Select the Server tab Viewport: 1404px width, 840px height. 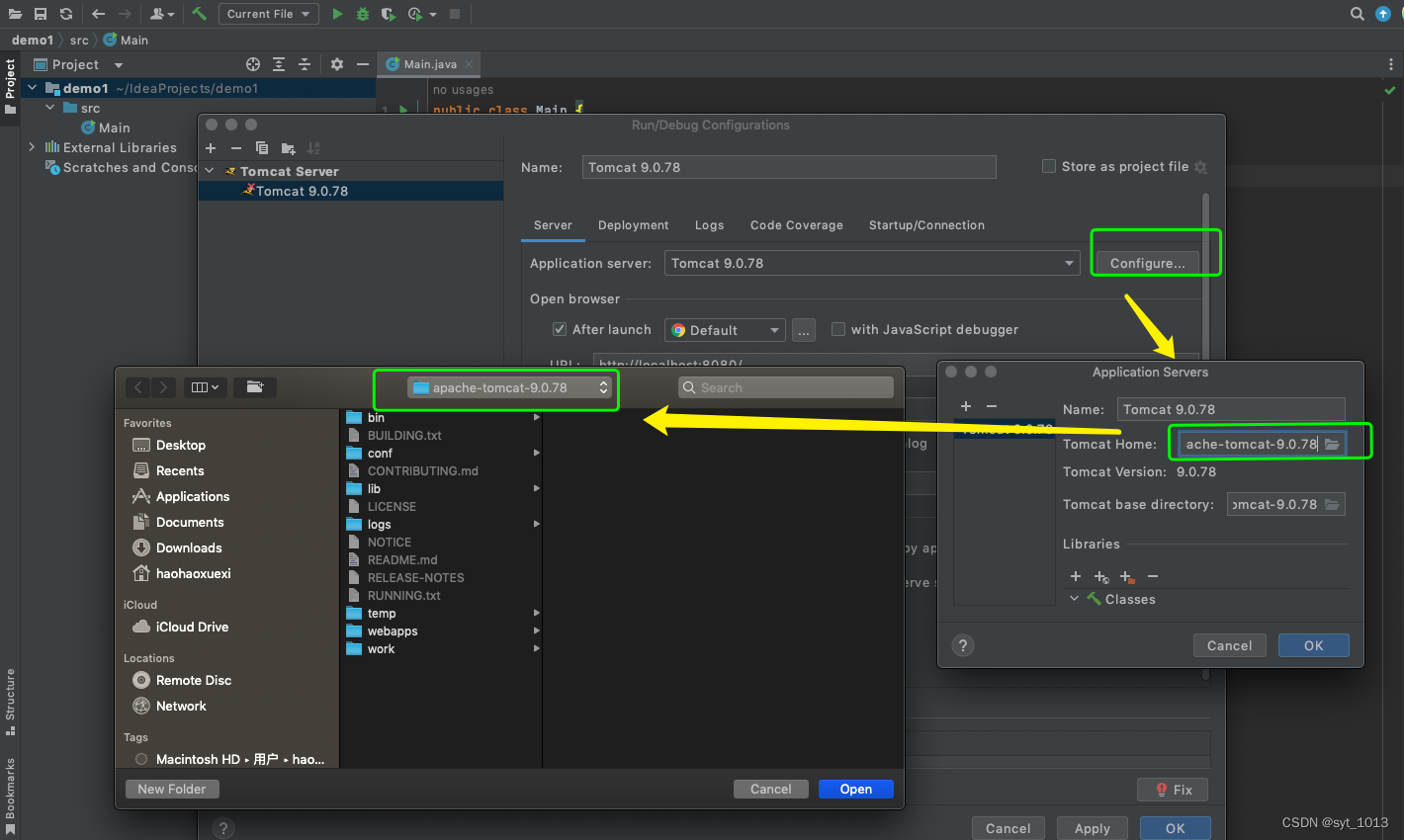click(x=553, y=225)
